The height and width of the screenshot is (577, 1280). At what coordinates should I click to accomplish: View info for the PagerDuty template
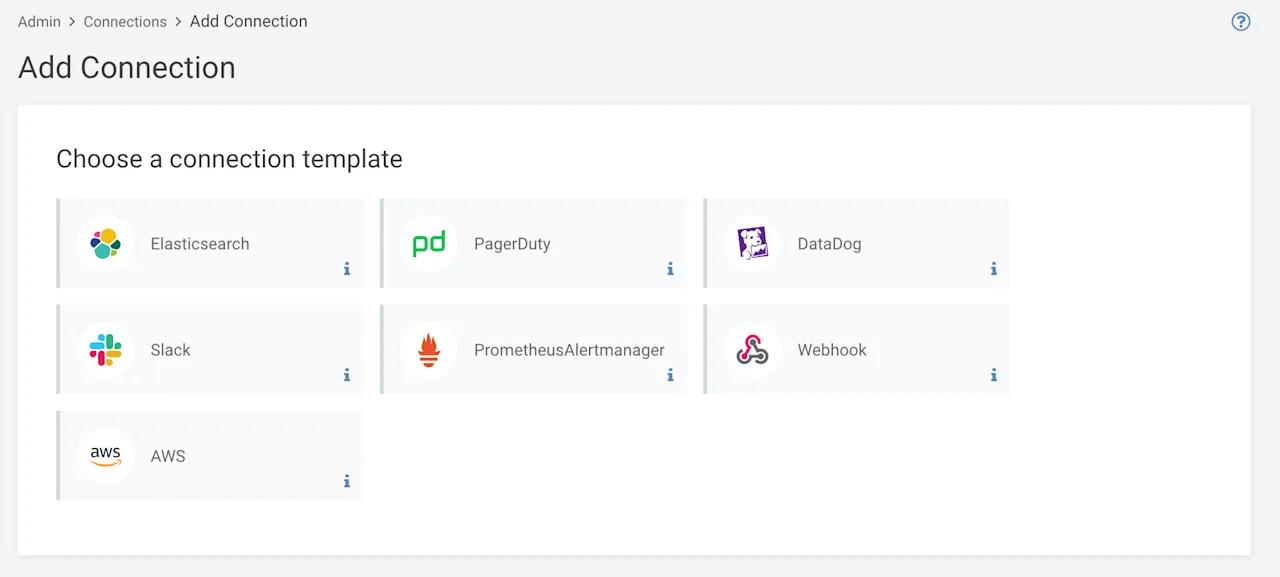(670, 269)
